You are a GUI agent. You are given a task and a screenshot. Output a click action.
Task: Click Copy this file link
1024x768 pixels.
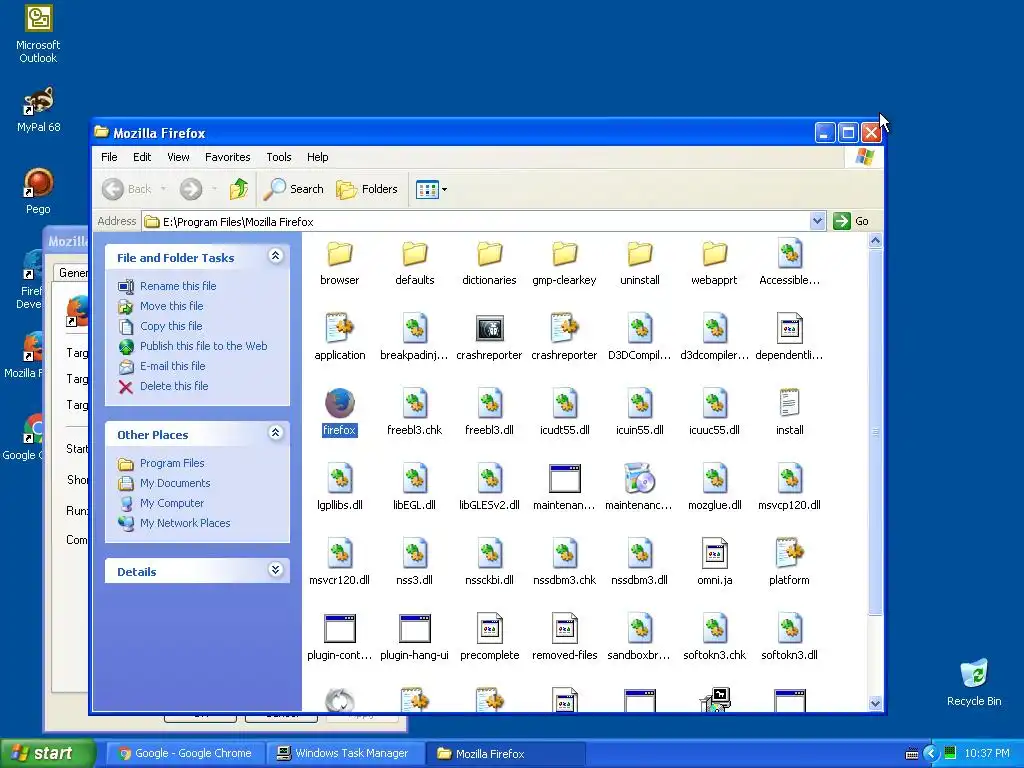[x=171, y=326]
